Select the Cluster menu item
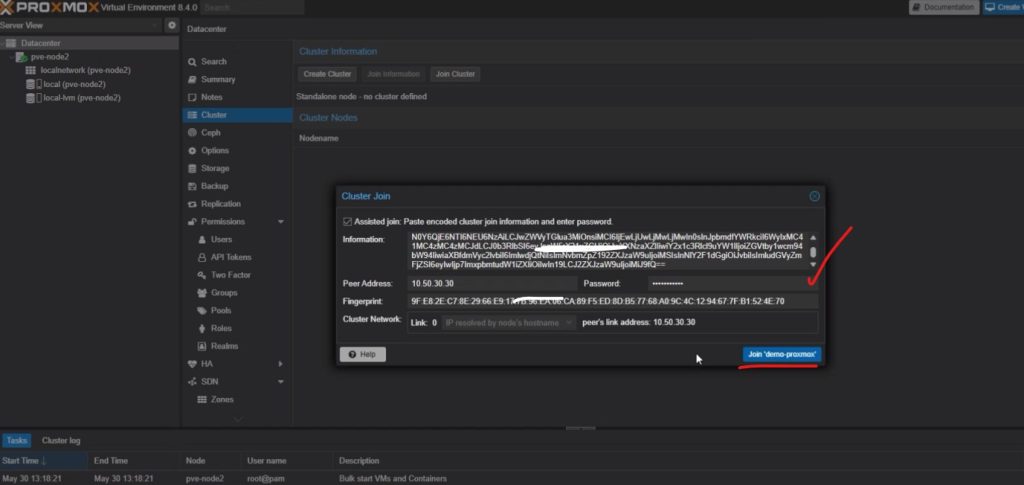This screenshot has width=1024, height=485. coord(238,115)
